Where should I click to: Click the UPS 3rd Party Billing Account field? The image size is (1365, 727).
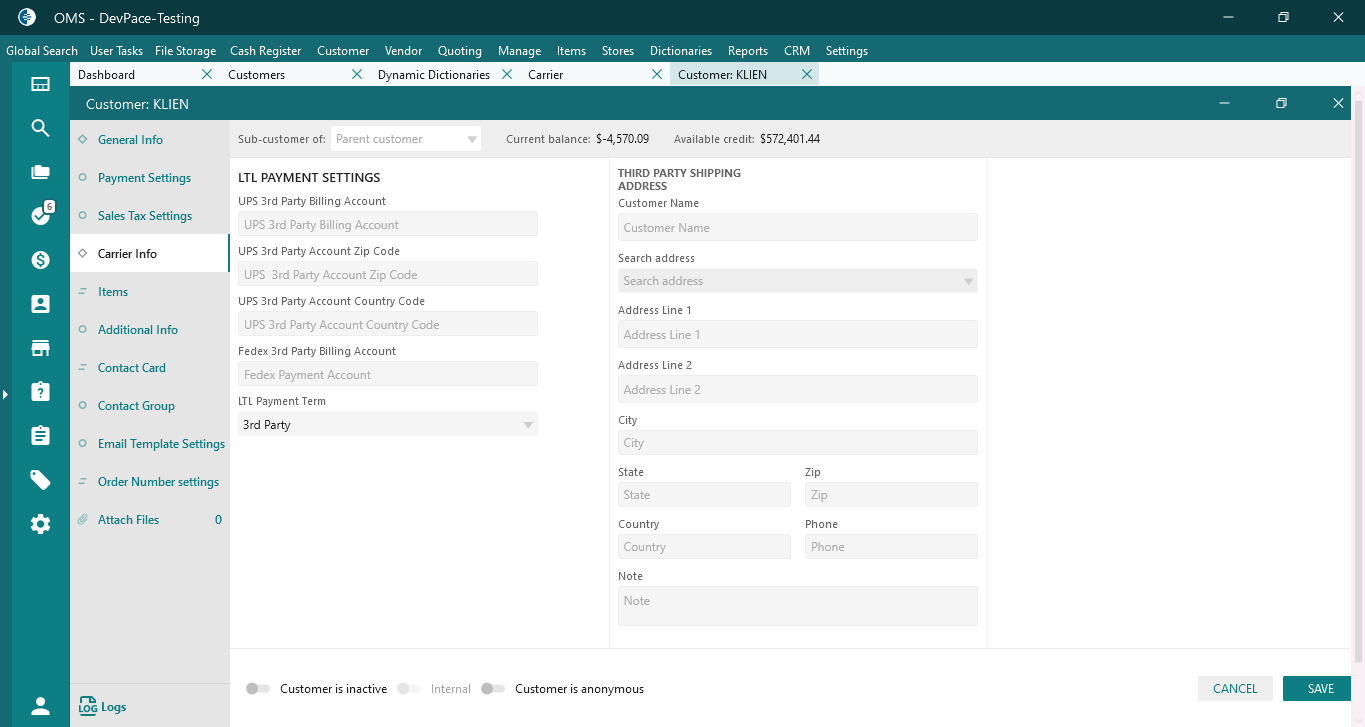(x=388, y=224)
